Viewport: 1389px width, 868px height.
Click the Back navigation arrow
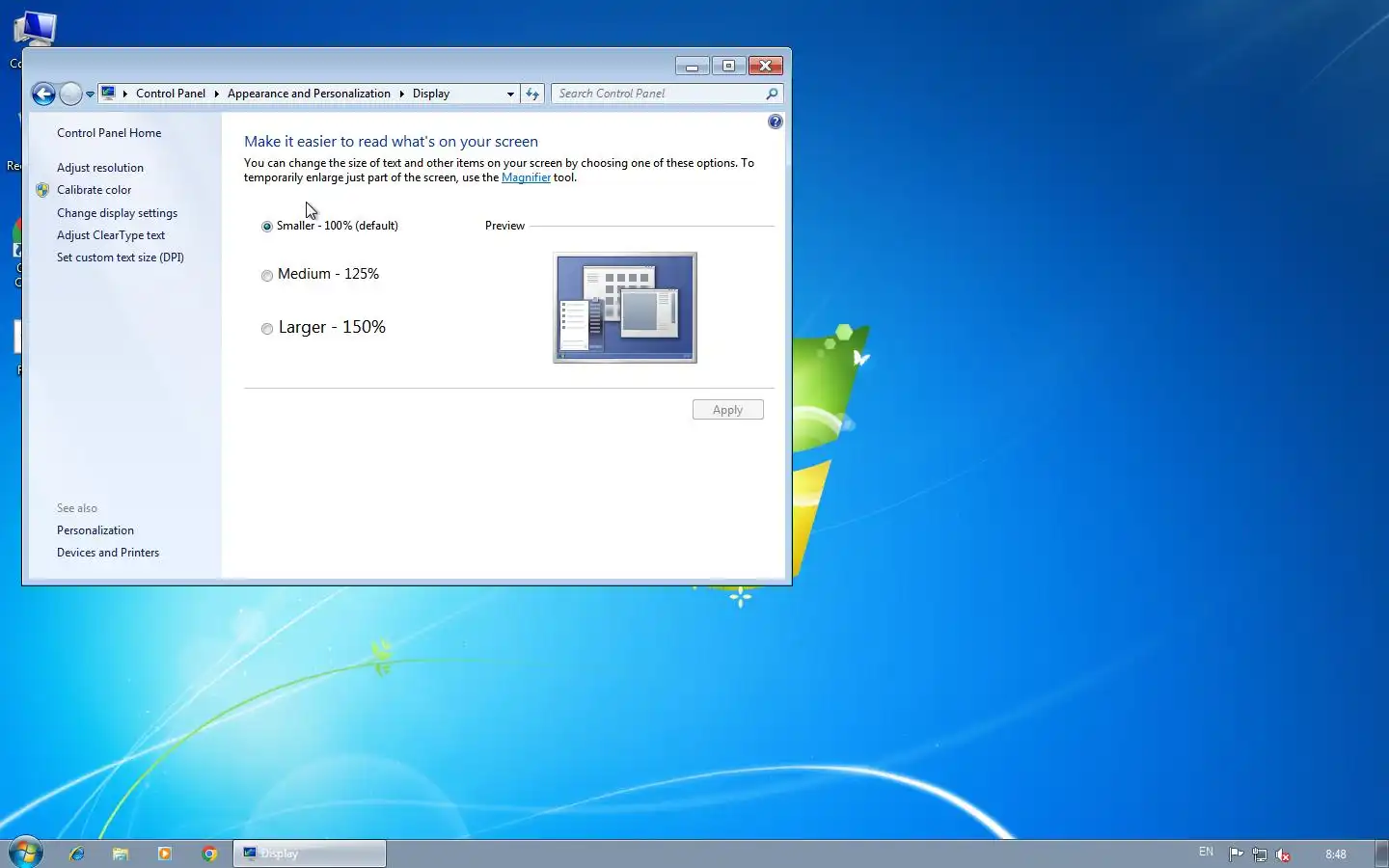43,94
